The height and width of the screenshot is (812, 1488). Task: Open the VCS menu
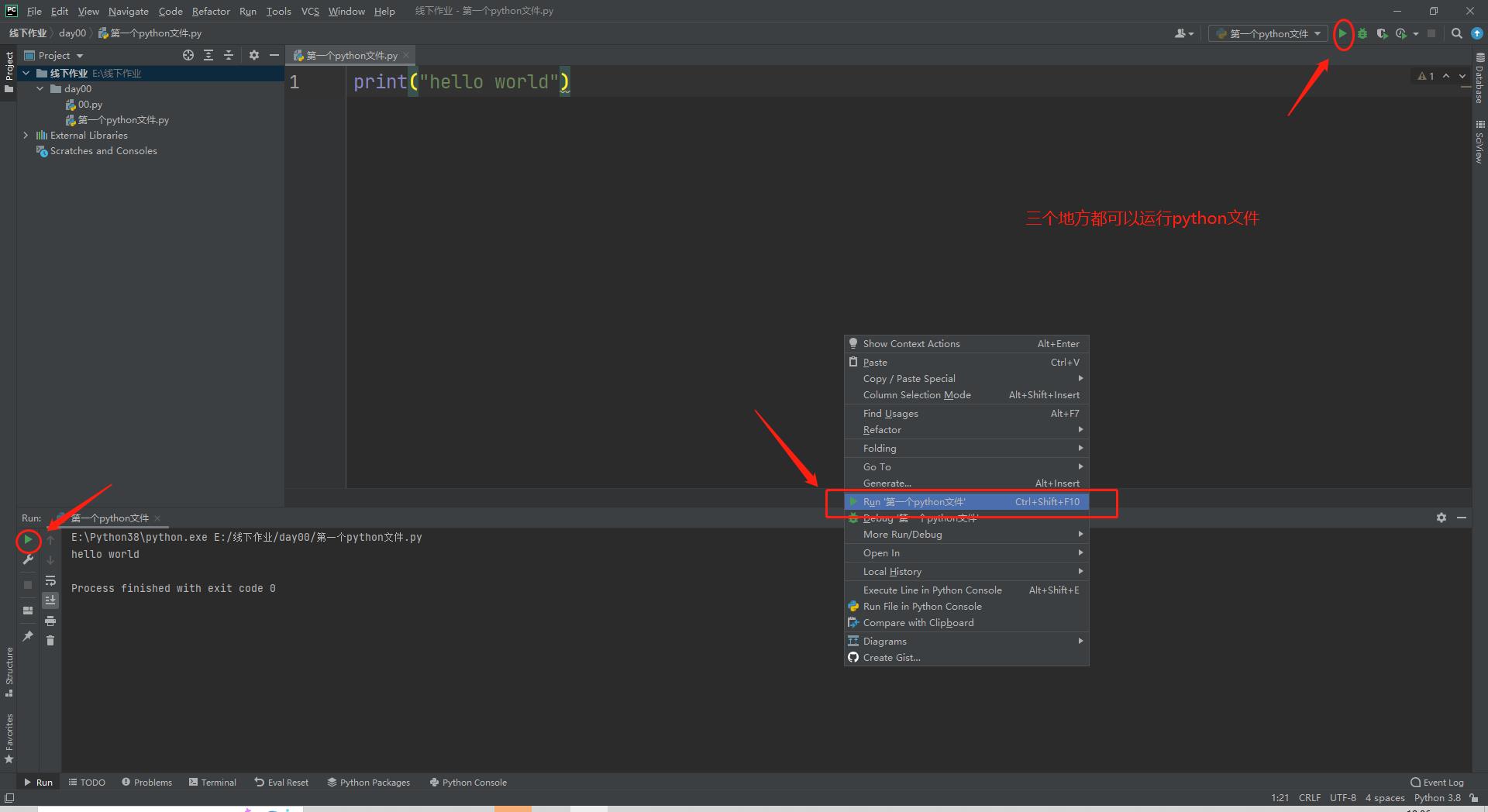(310, 11)
